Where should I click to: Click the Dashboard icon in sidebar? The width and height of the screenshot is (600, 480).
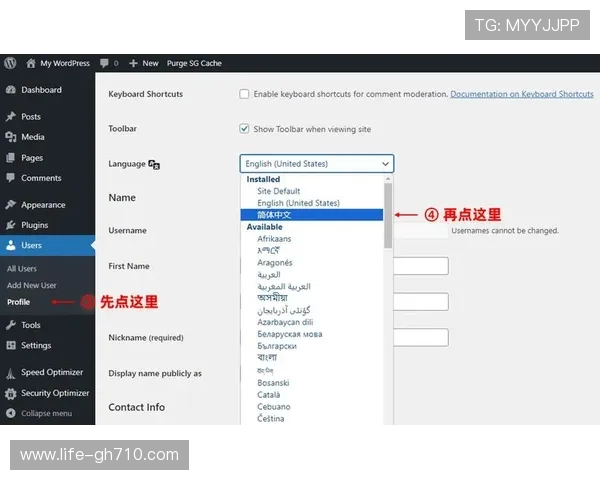(x=10, y=90)
